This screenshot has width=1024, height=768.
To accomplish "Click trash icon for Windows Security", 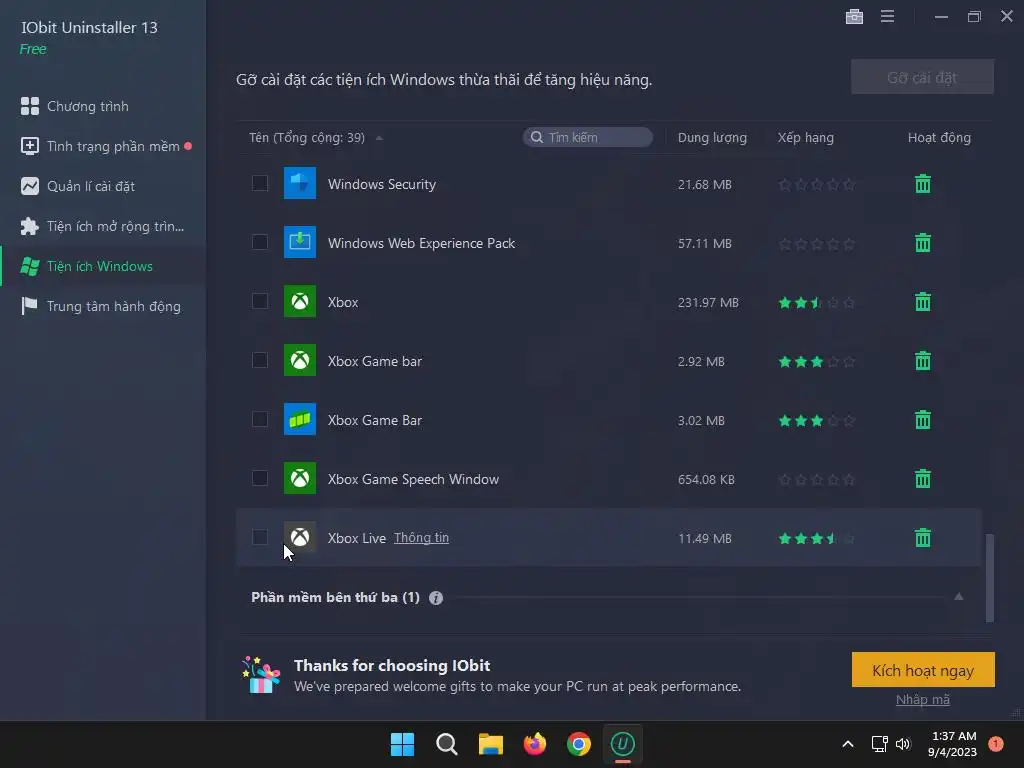I will pos(923,184).
